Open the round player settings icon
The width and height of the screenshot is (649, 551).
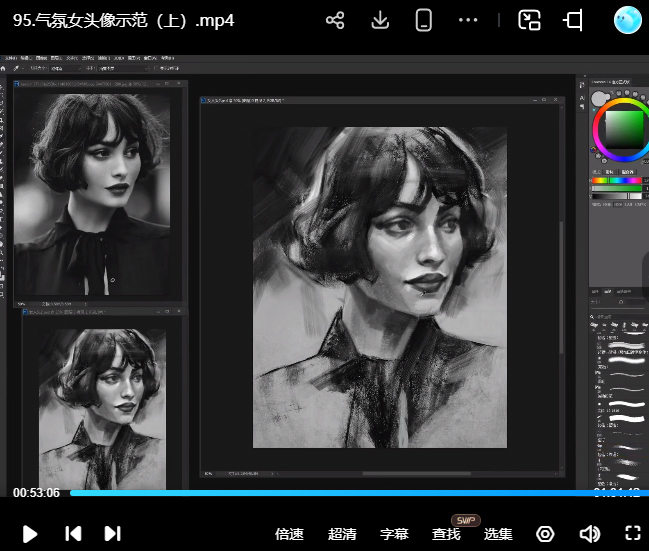pyautogui.click(x=545, y=533)
